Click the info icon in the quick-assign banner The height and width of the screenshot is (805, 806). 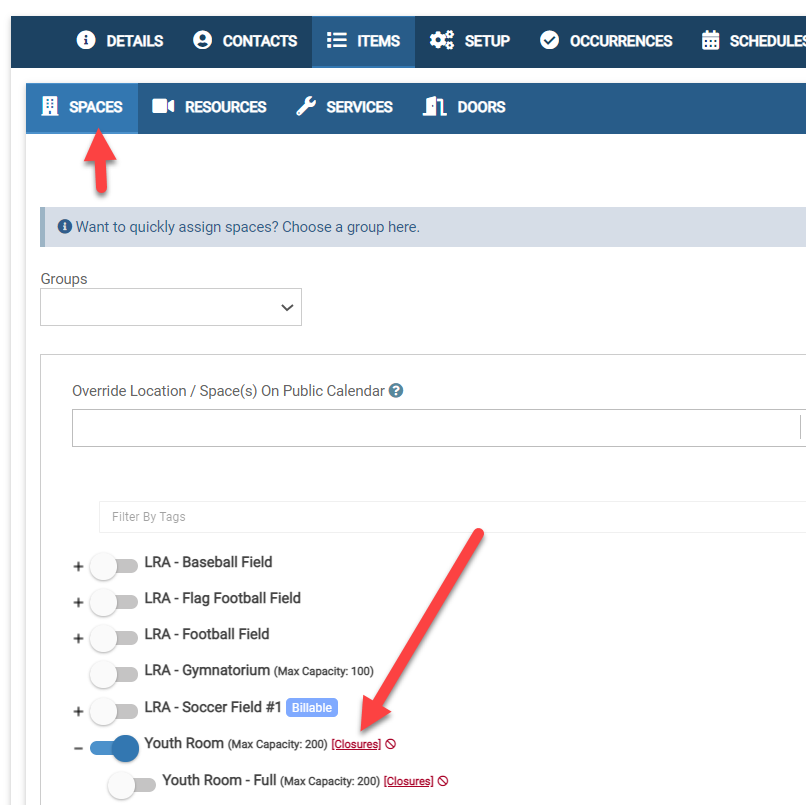pyautogui.click(x=65, y=227)
